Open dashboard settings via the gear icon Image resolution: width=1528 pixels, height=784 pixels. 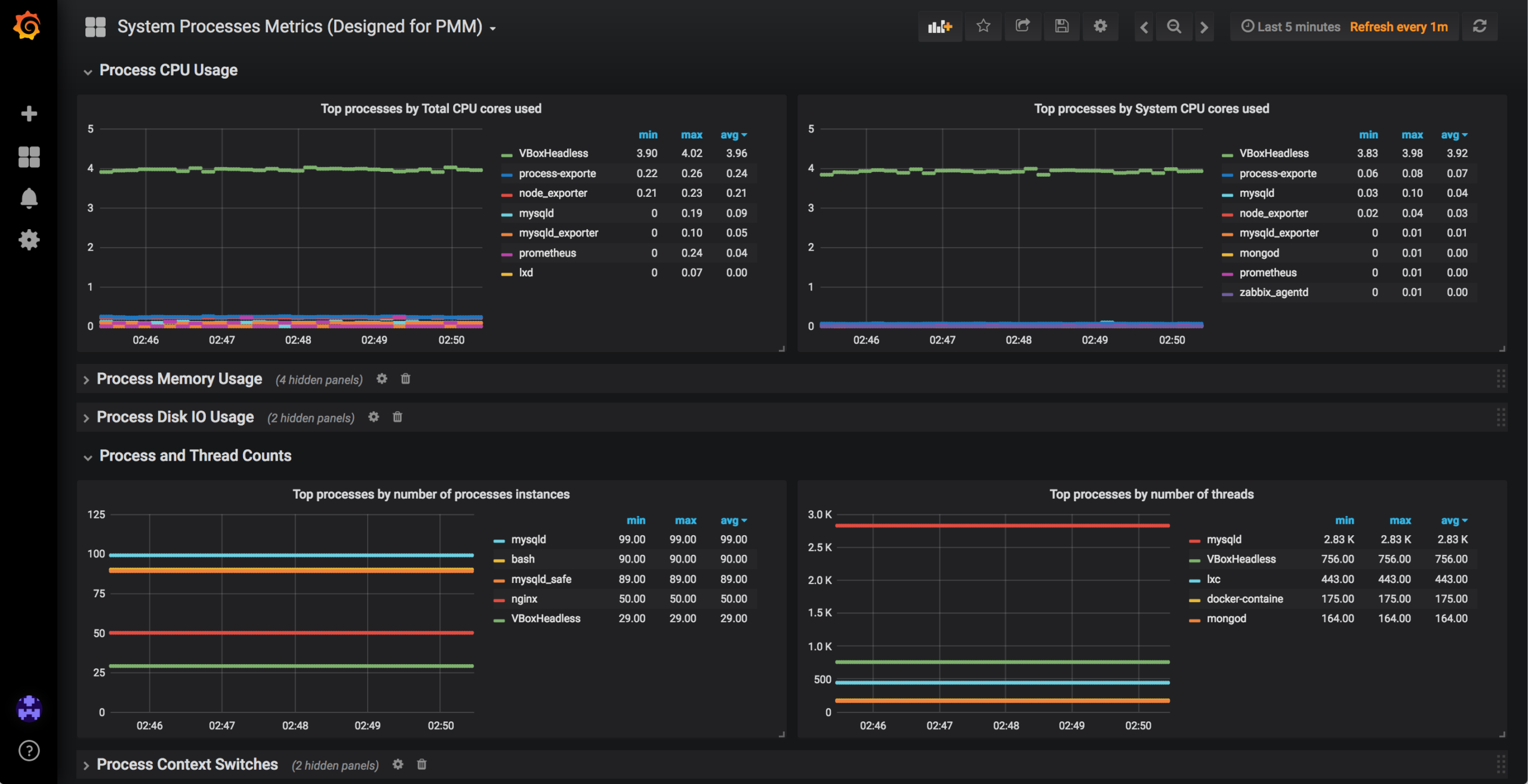pyautogui.click(x=1101, y=26)
